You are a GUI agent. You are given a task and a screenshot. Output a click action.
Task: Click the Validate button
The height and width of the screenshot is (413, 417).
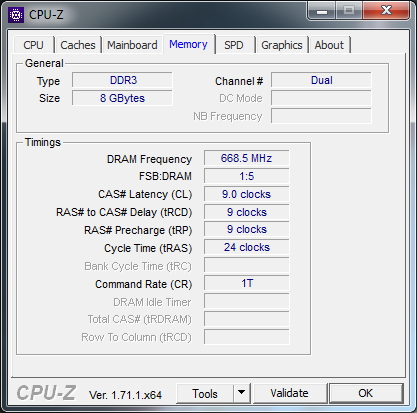pyautogui.click(x=289, y=394)
